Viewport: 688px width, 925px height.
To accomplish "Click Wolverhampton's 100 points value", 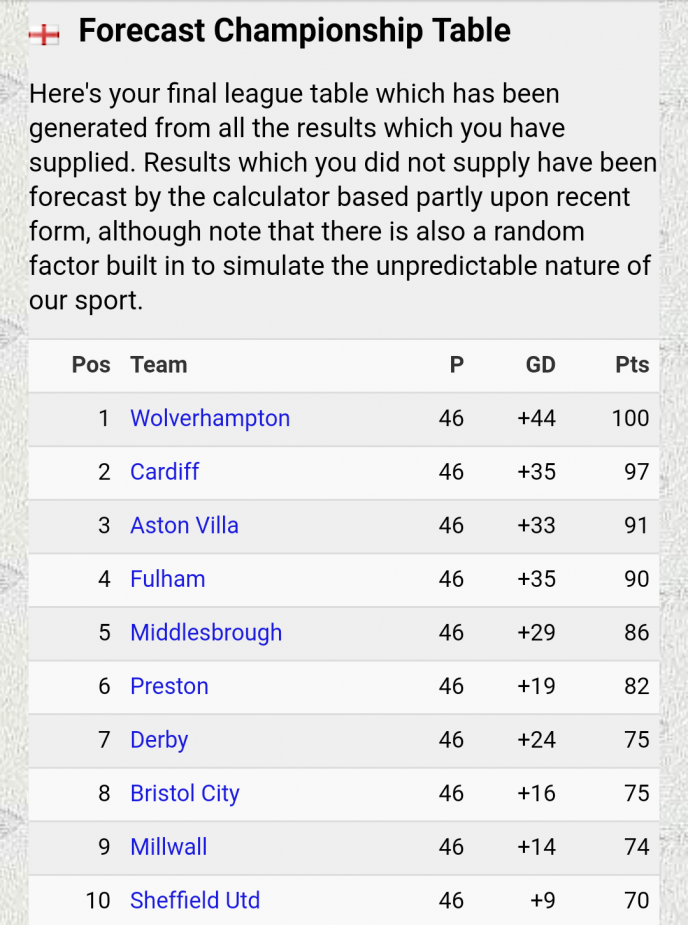I will coord(630,418).
